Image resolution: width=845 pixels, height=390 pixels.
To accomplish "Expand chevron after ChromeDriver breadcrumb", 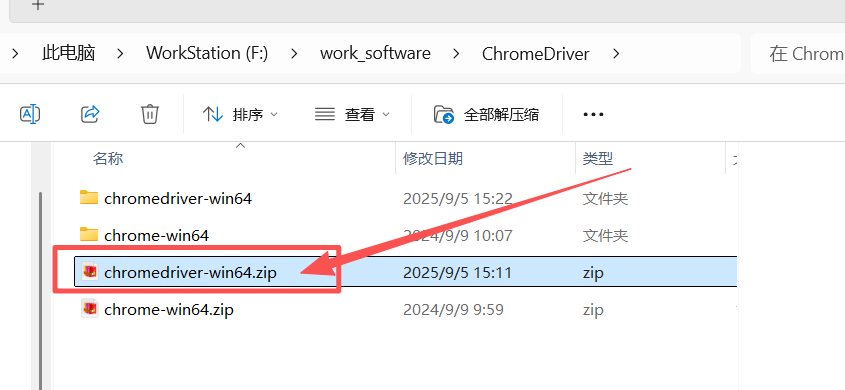I will (x=617, y=53).
